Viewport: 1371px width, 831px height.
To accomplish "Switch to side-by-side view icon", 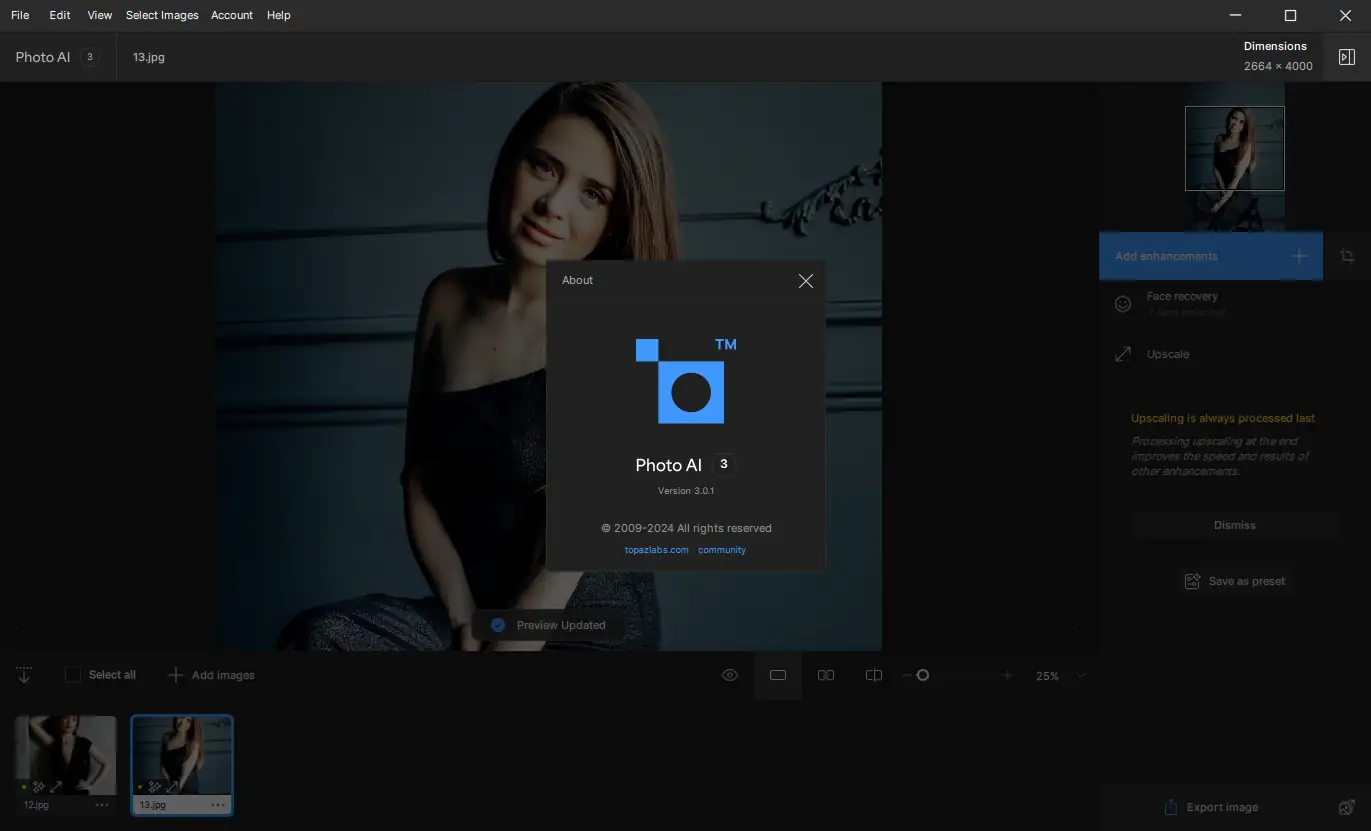I will click(826, 676).
